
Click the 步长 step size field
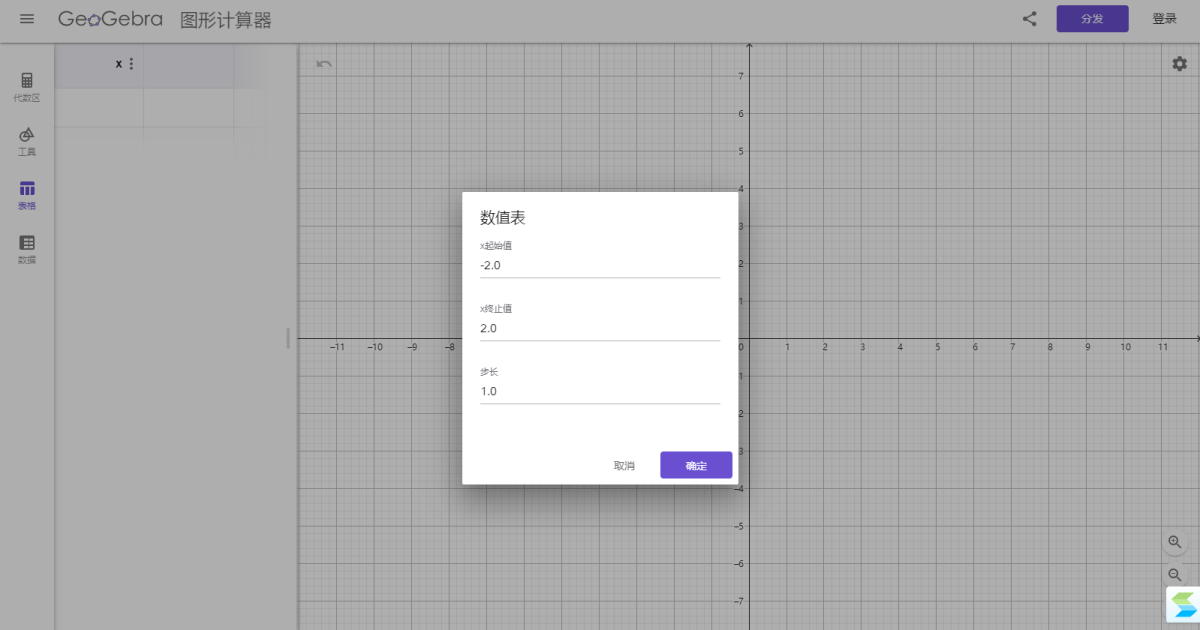click(x=600, y=391)
